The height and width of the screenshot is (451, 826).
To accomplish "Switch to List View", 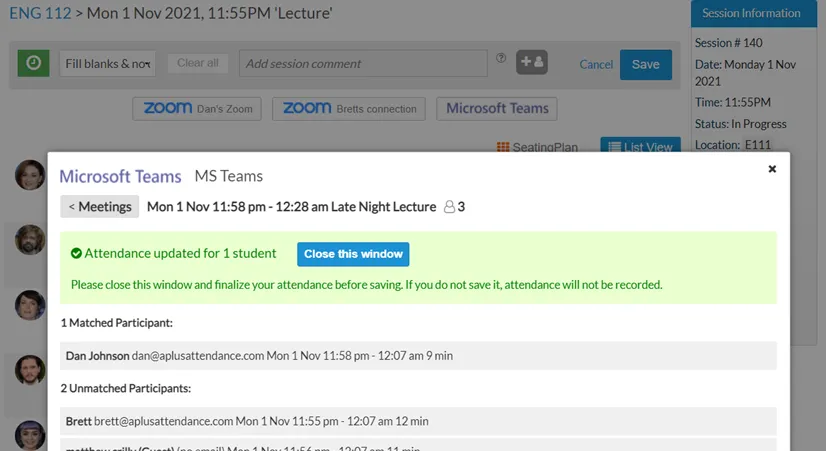I will (x=641, y=145).
